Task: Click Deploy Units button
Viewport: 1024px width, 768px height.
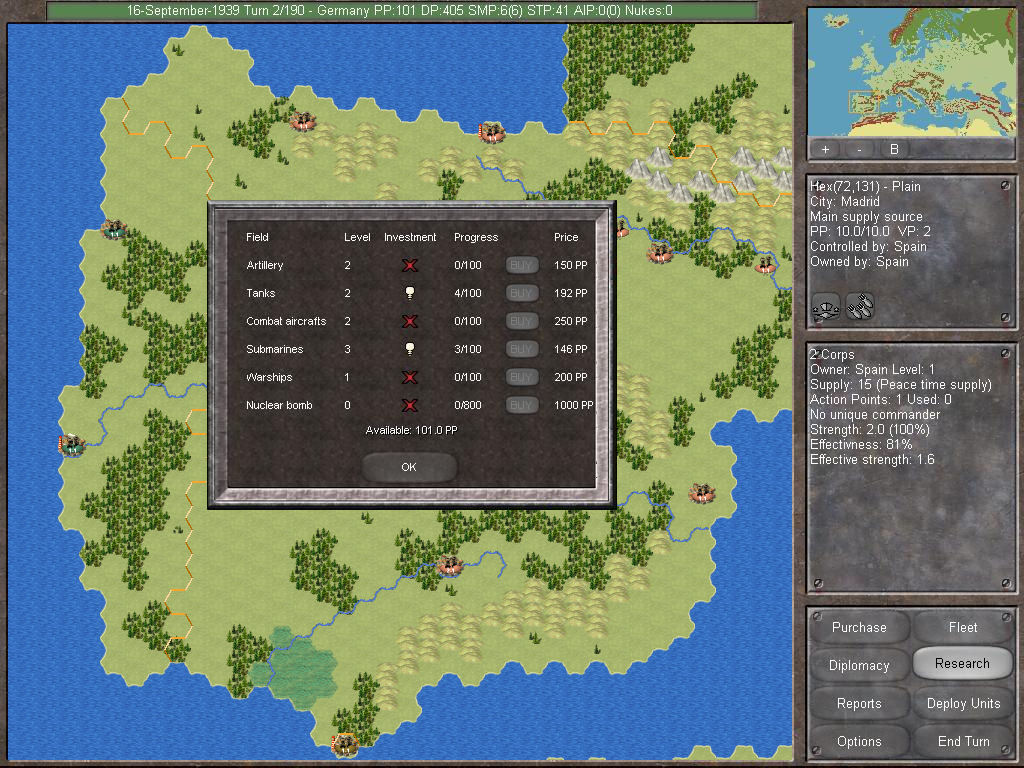Action: pos(963,703)
